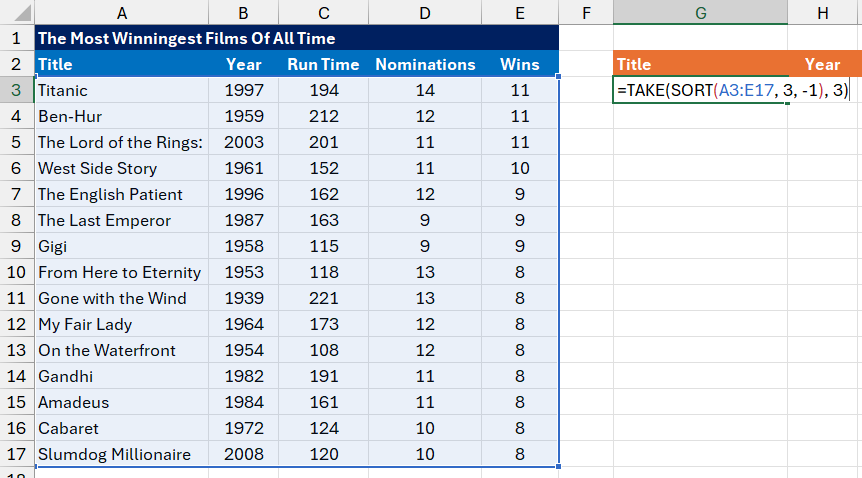Click run time value 194
This screenshot has width=862, height=478.
point(324,90)
